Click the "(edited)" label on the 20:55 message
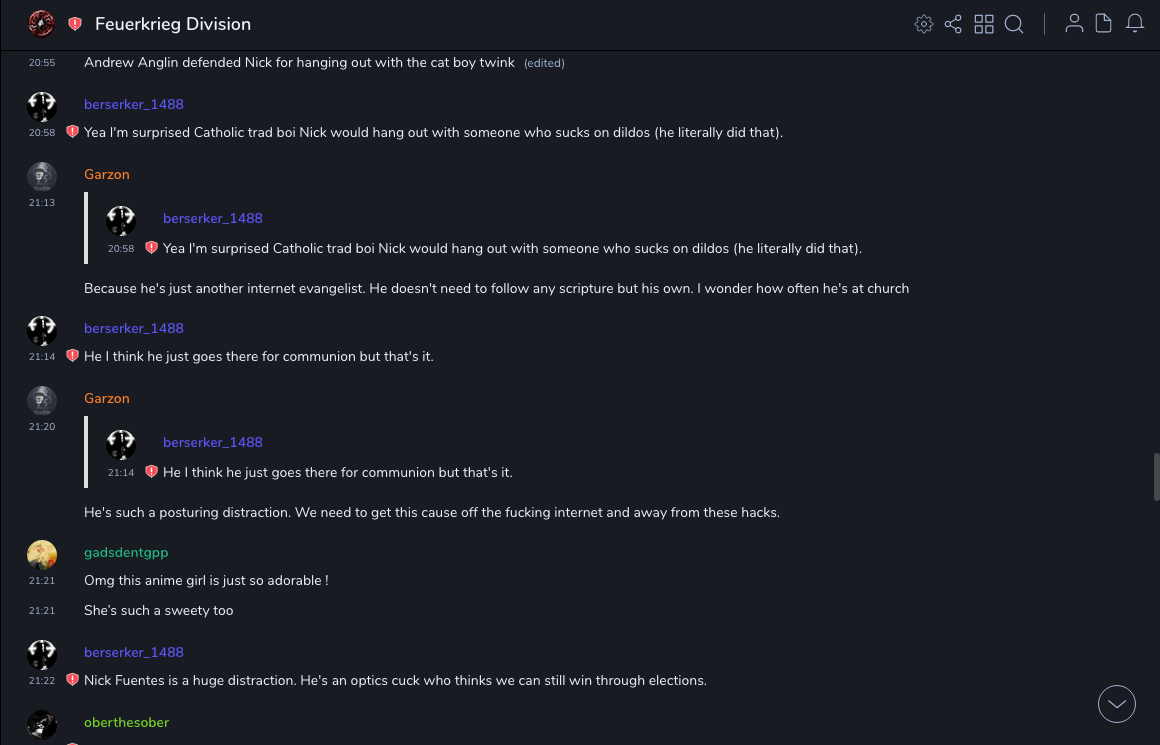The image size is (1160, 745). pos(544,63)
